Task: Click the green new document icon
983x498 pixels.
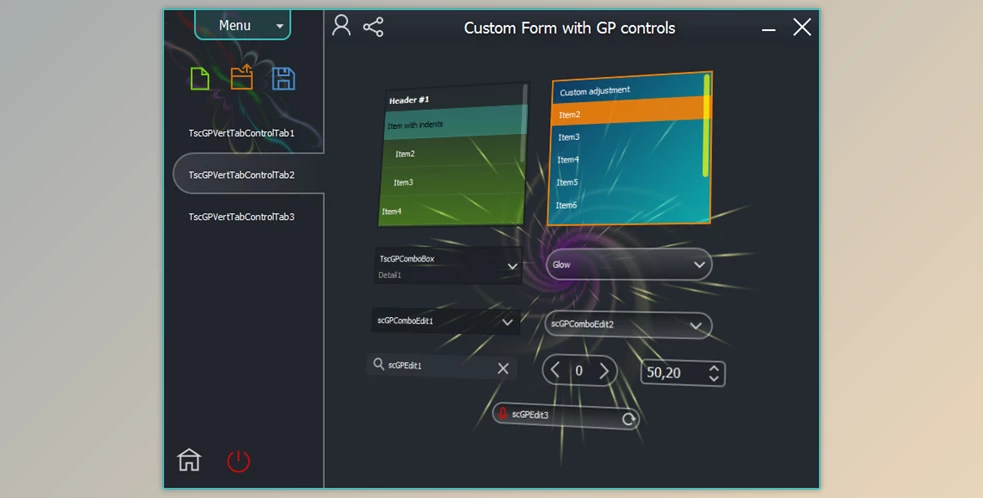Action: tap(199, 78)
